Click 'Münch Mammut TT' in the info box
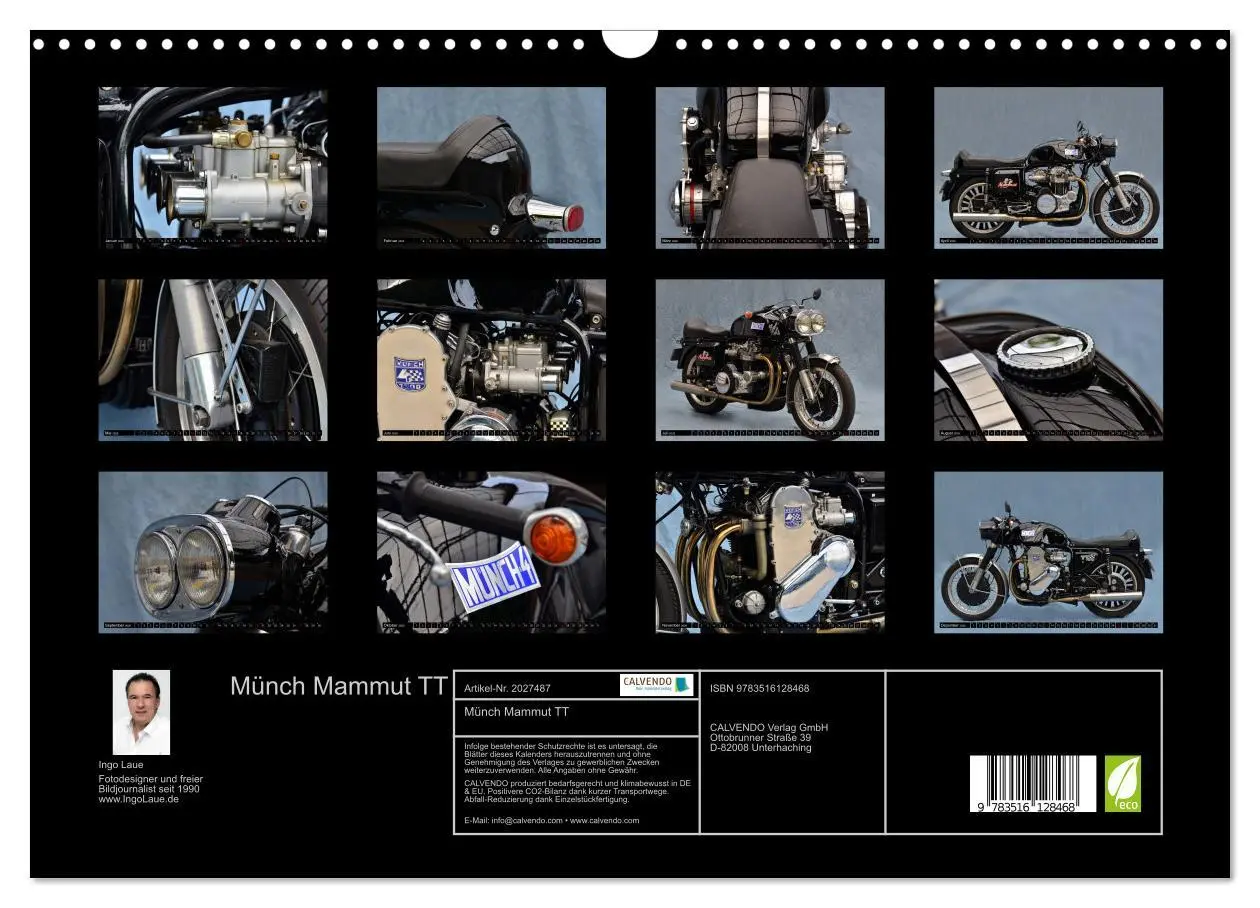This screenshot has height=908, width=1260. coord(517,712)
